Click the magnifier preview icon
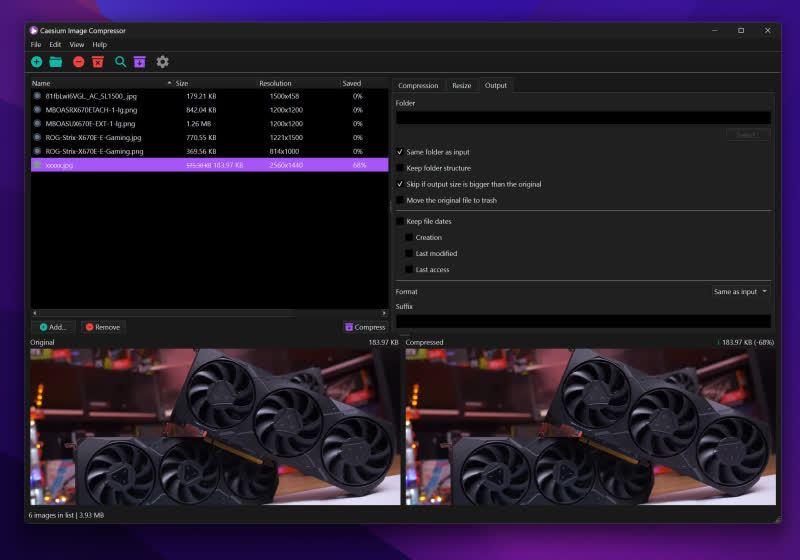Image resolution: width=800 pixels, height=560 pixels. (x=121, y=62)
